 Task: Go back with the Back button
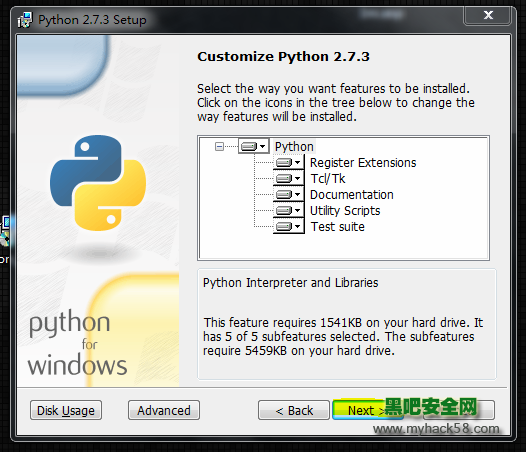point(294,410)
